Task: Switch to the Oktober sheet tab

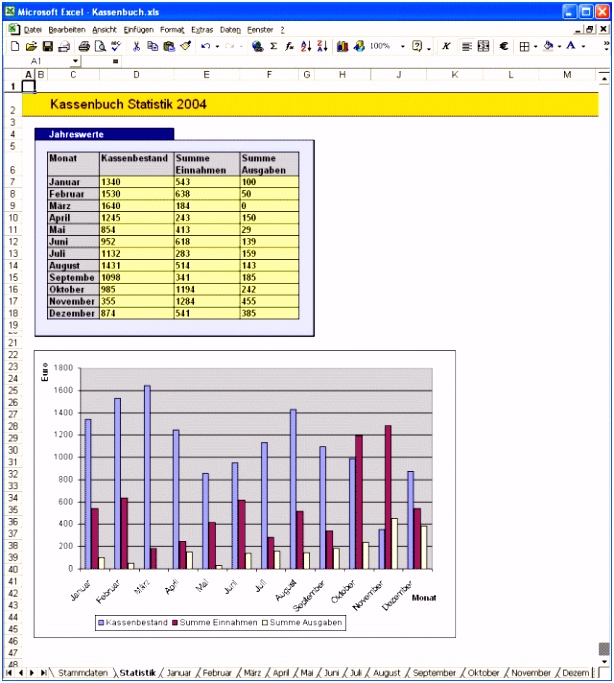Action: click(483, 673)
